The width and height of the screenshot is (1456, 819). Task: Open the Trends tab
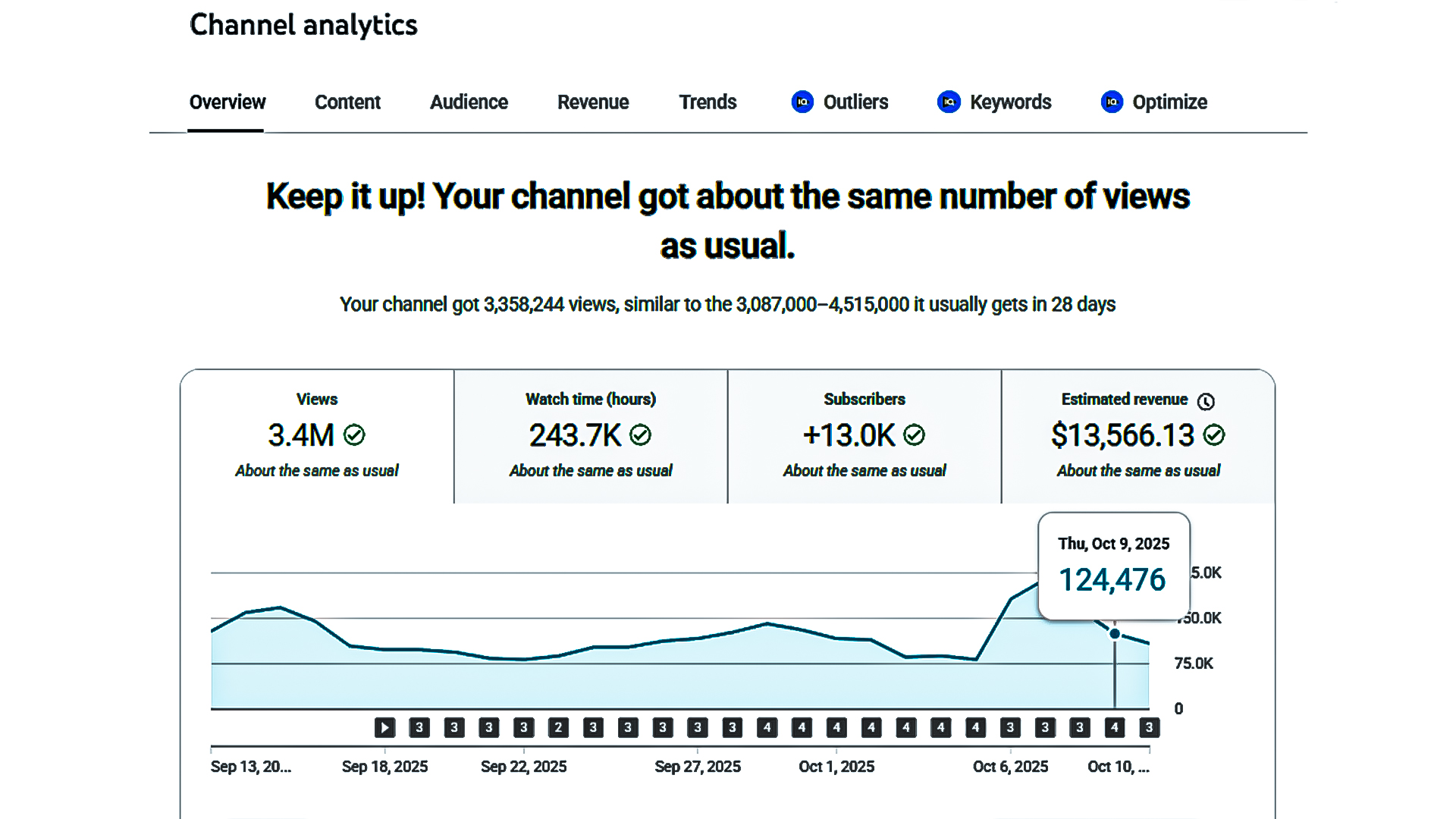pyautogui.click(x=708, y=102)
